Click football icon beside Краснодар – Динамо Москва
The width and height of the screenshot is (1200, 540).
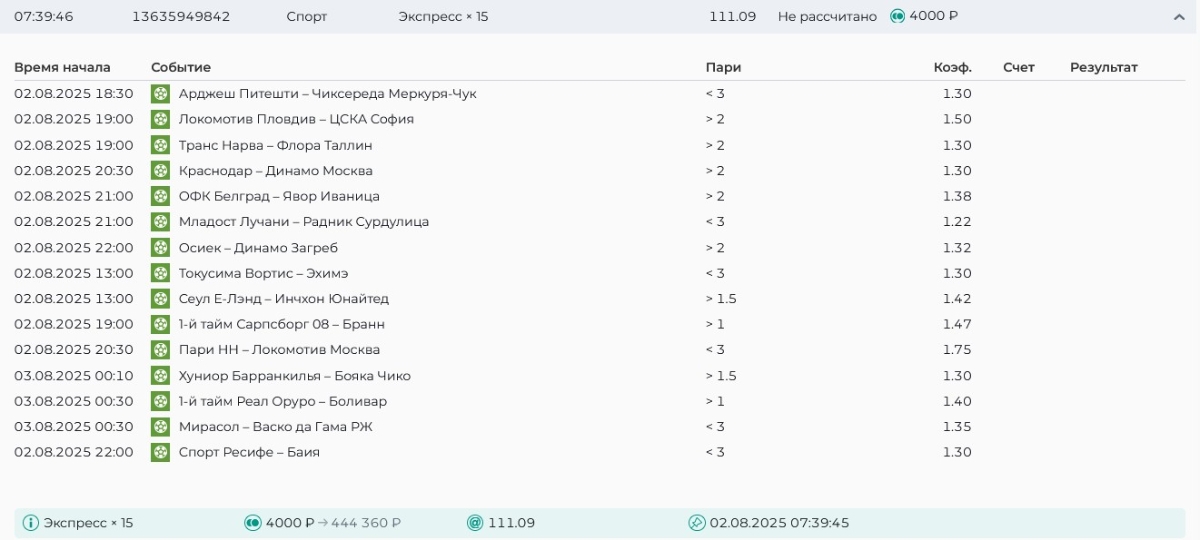click(160, 171)
